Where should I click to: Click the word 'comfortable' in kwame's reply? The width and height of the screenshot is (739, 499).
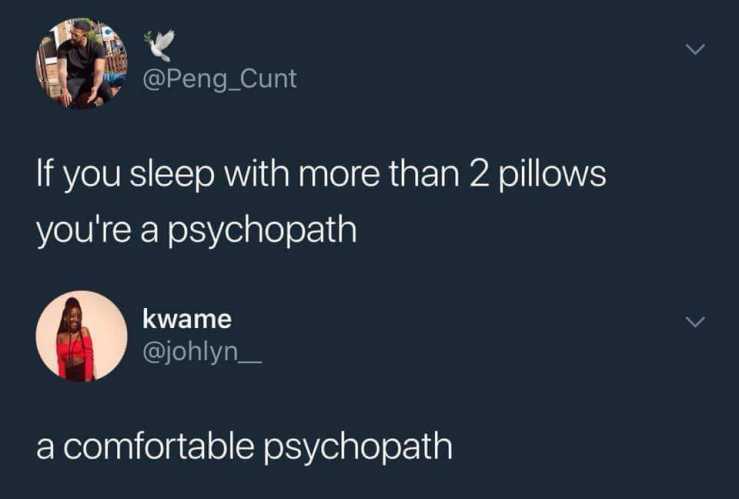coord(159,446)
